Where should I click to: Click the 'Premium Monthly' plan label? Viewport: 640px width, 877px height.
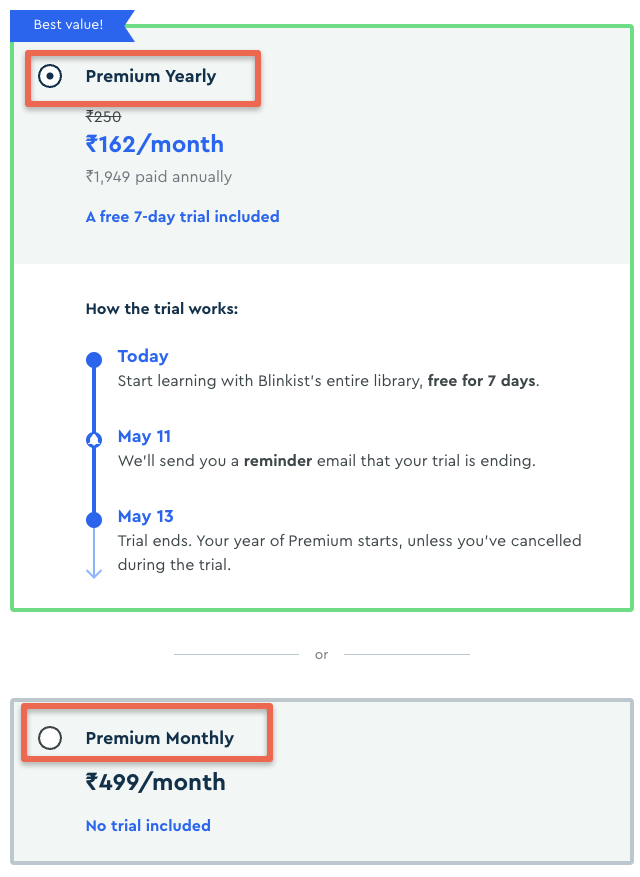coord(159,738)
